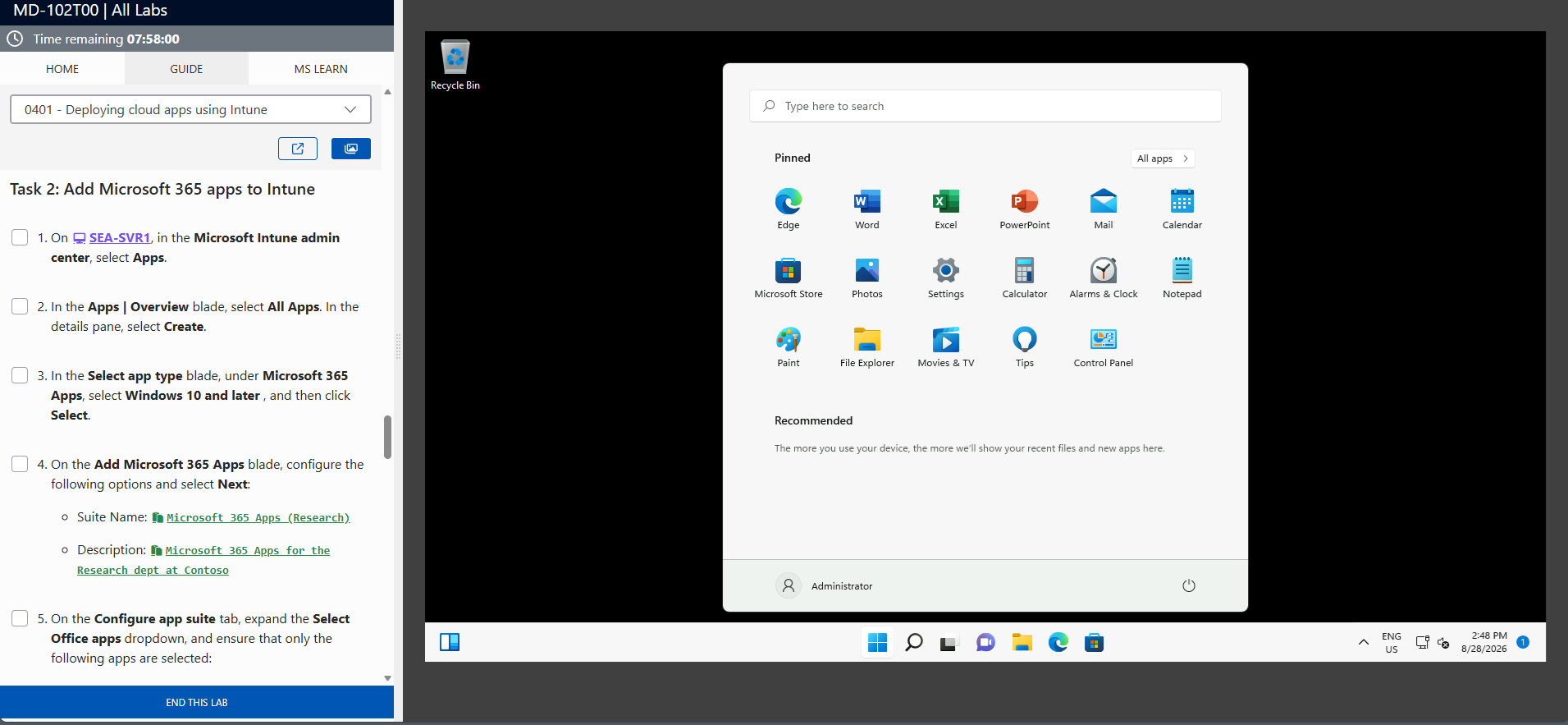Open the Movies & TV app
The image size is (1568, 725).
pyautogui.click(x=945, y=346)
